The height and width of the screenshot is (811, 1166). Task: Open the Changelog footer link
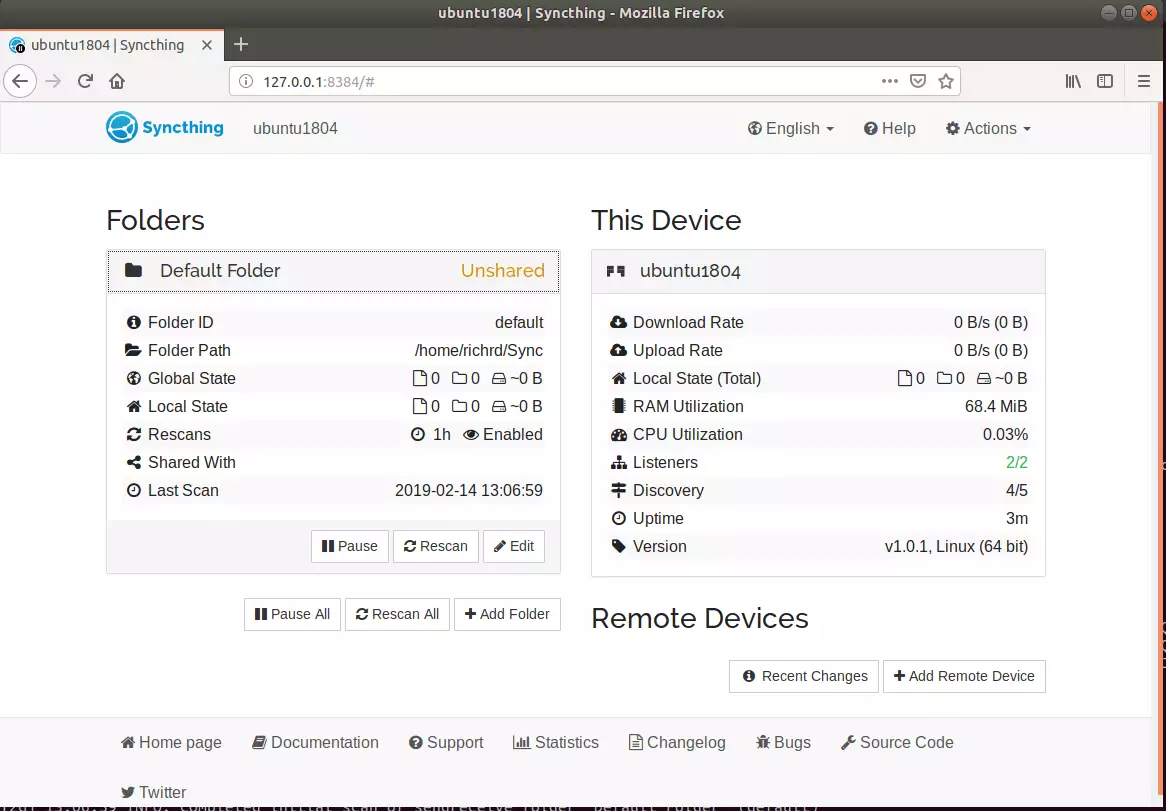[677, 743]
